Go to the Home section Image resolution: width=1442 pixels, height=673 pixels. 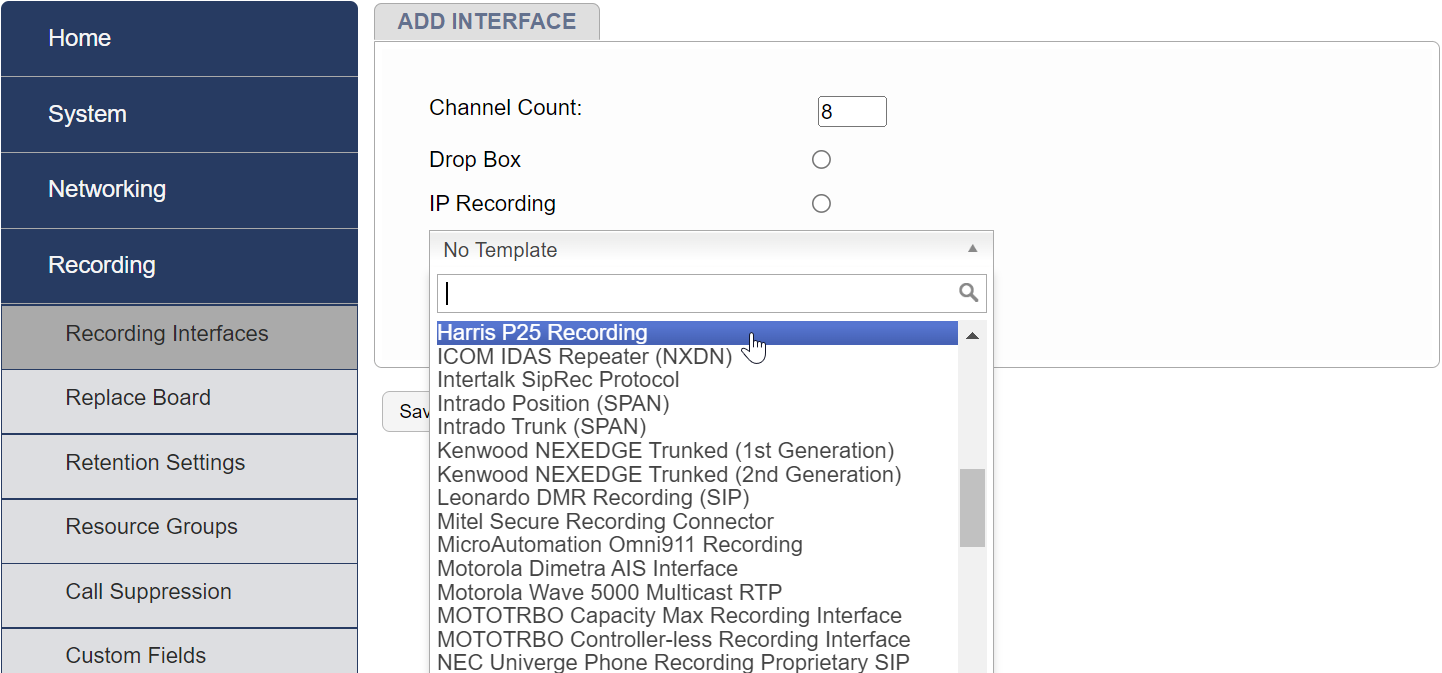click(x=79, y=38)
